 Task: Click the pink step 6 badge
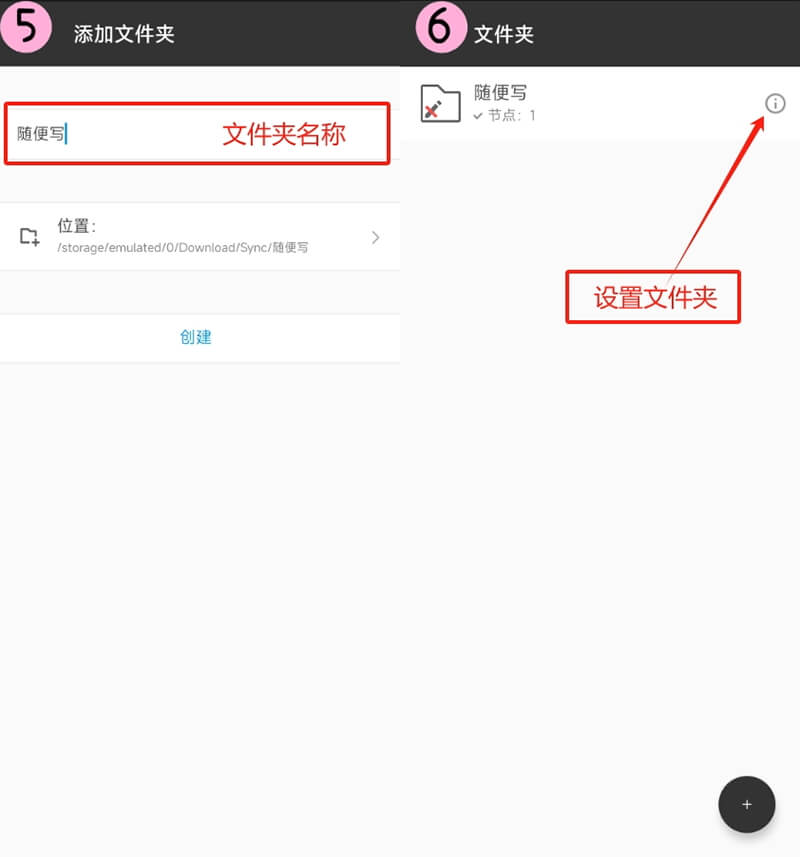441,27
